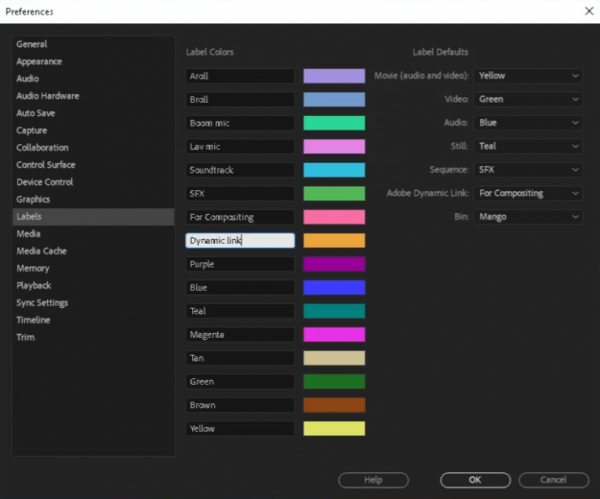Click the For Compositing label name field
The image size is (600, 499).
point(240,217)
